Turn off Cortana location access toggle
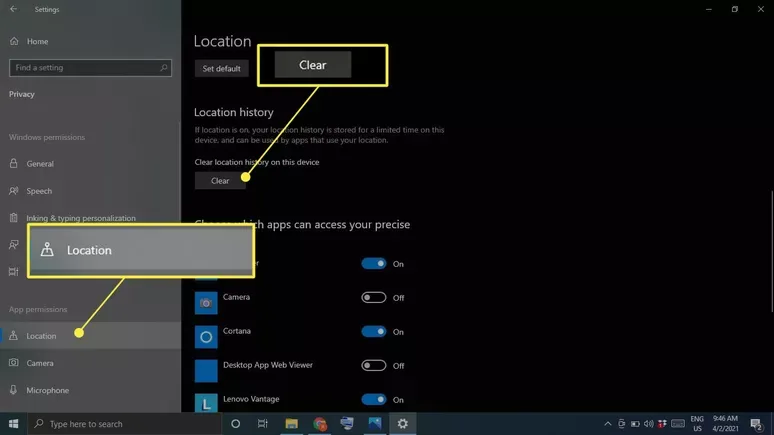Viewport: 774px width, 435px height. point(374,332)
